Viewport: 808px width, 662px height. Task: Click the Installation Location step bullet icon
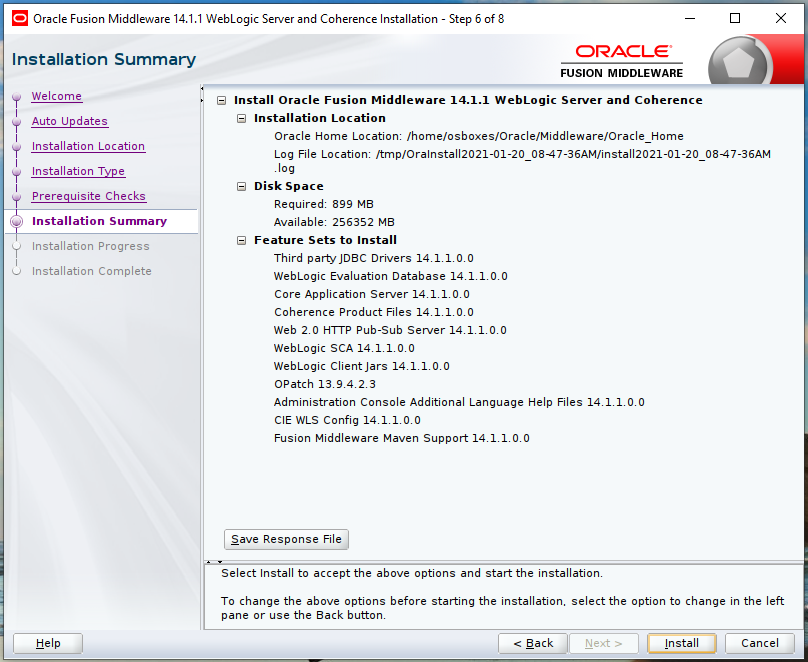[x=16, y=147]
